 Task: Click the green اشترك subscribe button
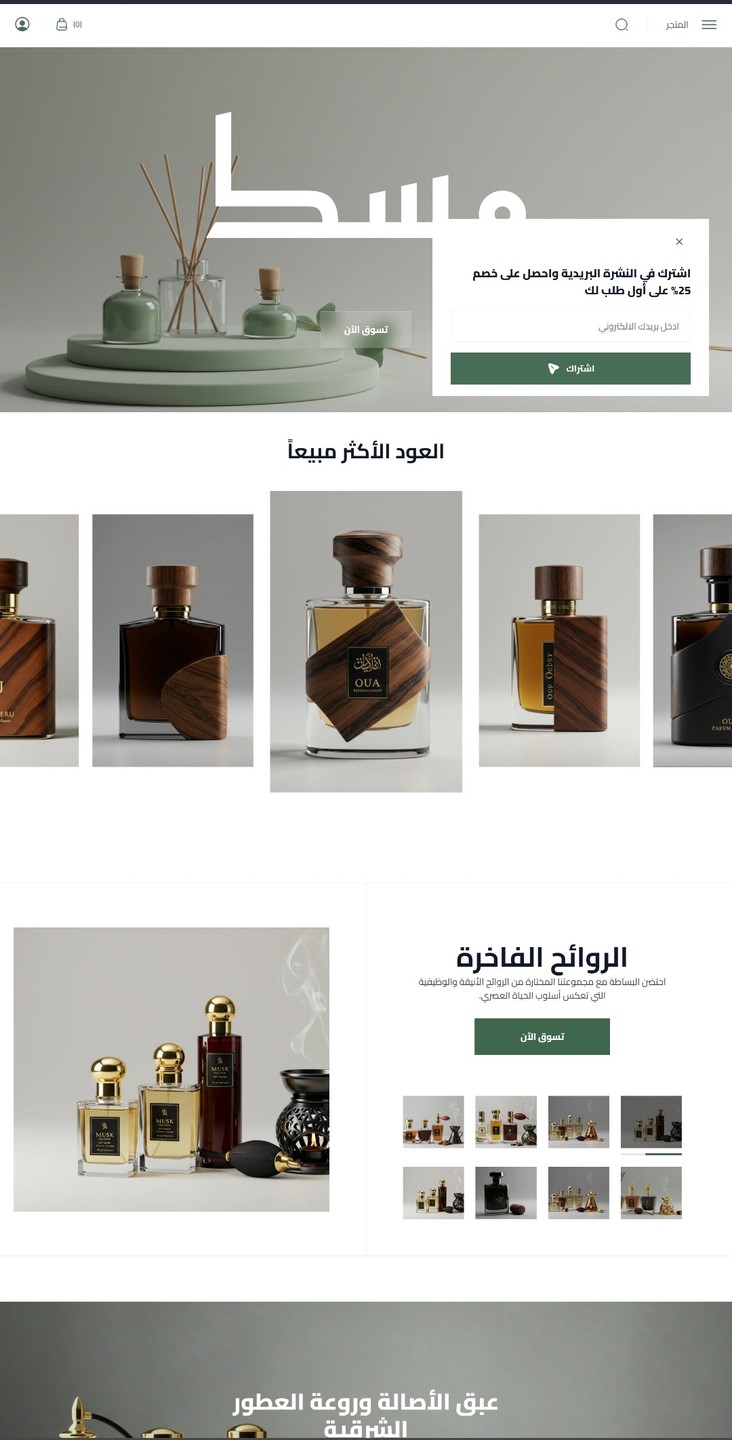tap(570, 368)
